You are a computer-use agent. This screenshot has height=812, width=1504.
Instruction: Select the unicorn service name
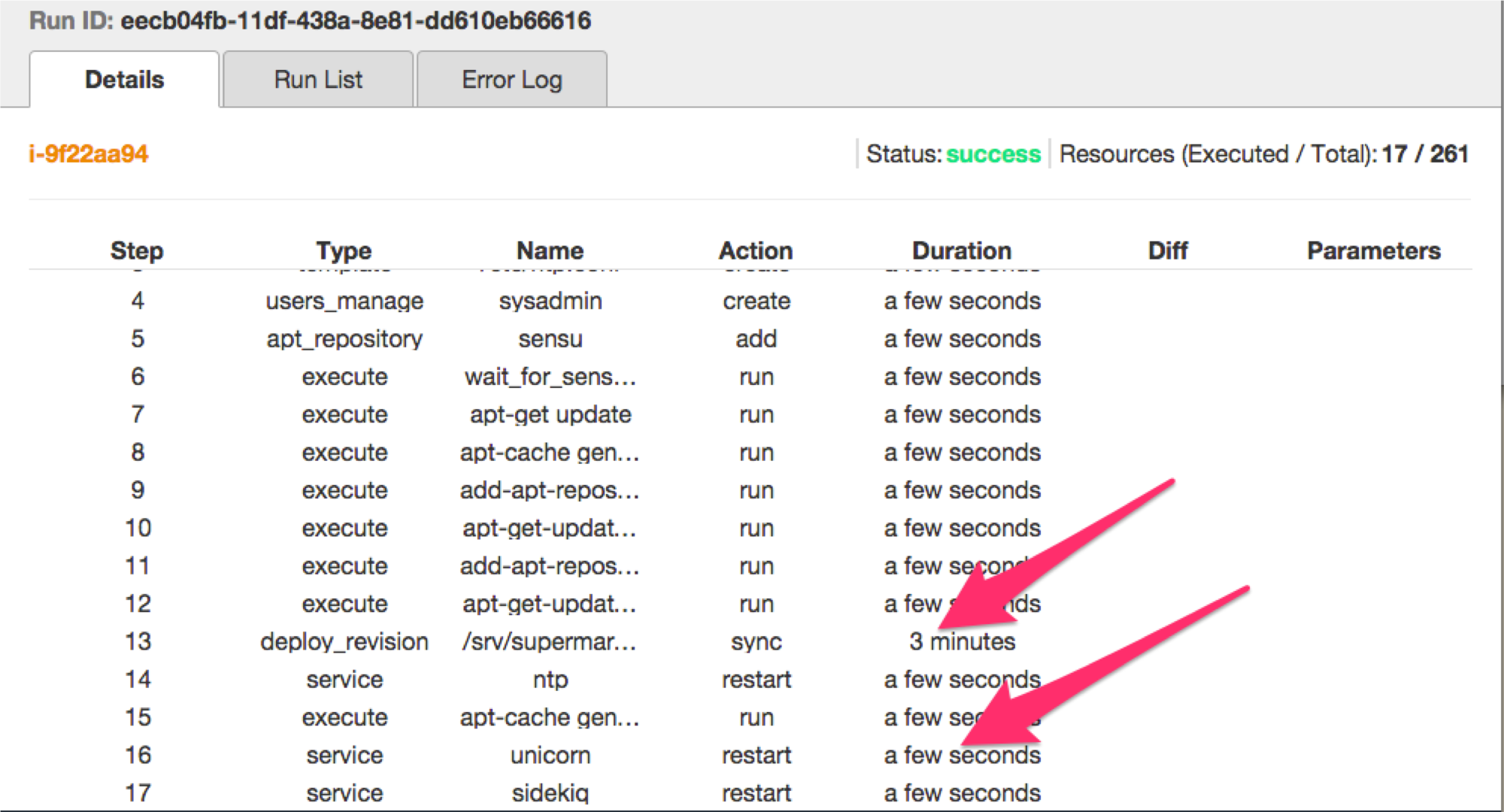550,755
